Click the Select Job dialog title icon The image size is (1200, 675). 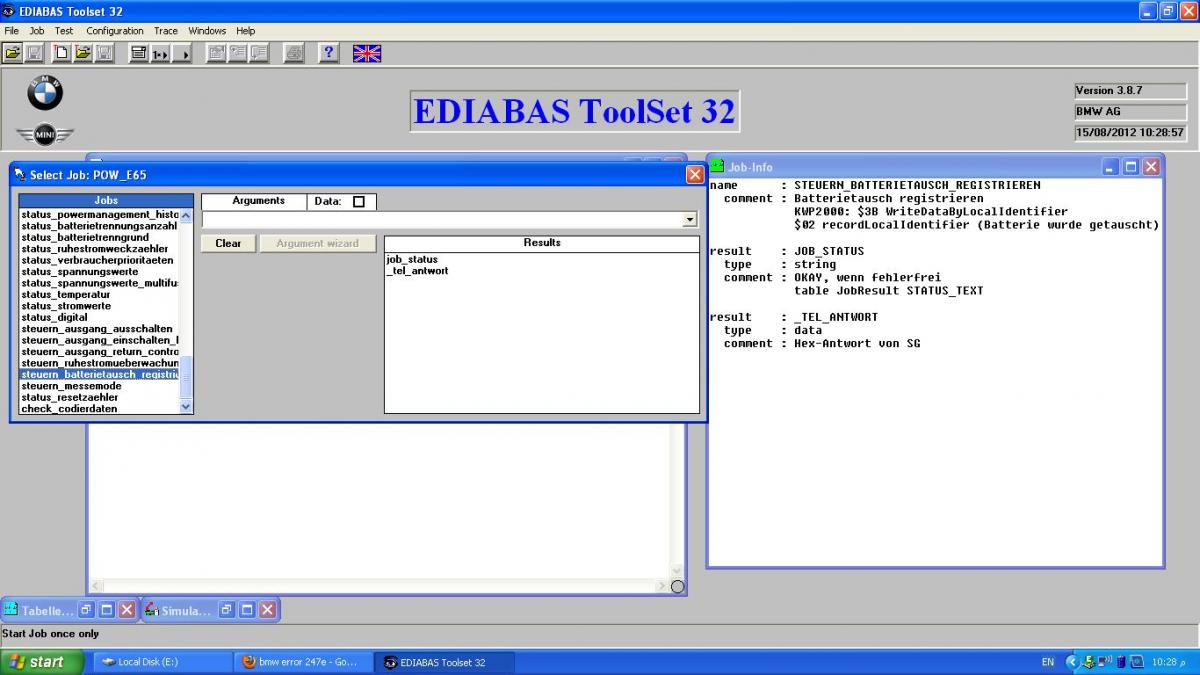(x=20, y=174)
